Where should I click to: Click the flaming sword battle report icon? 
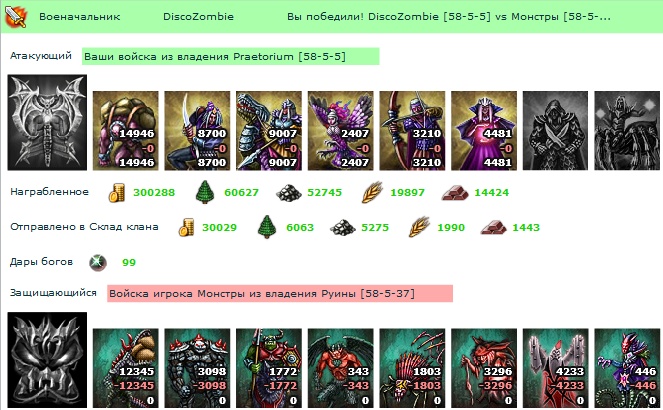tap(16, 17)
